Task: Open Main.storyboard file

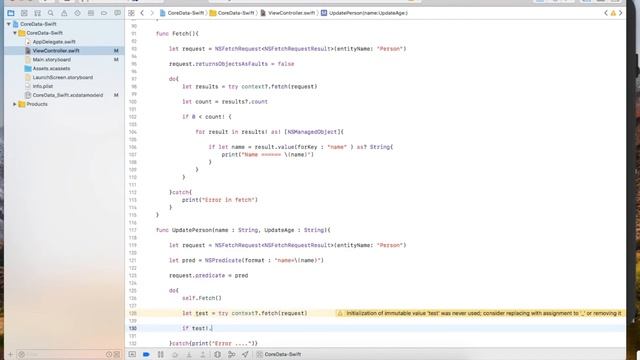Action: pos(51,60)
